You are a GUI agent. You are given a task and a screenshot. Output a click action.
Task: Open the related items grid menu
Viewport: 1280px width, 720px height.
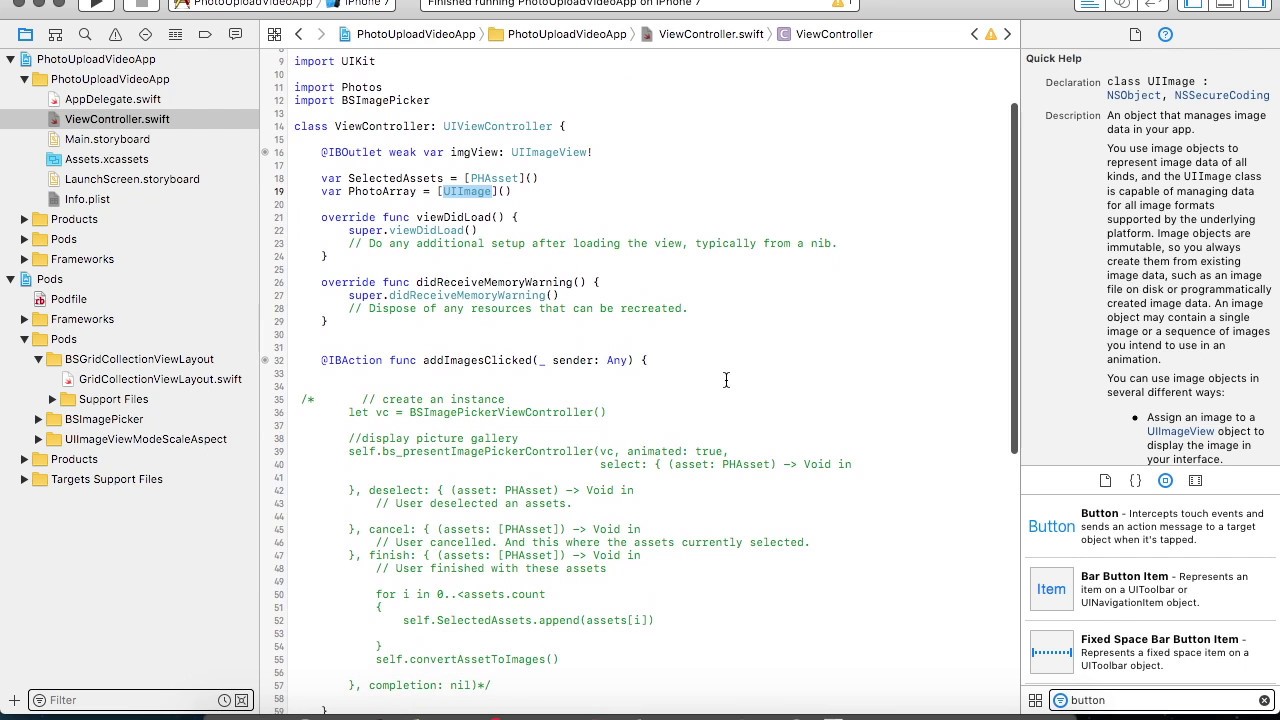pos(274,34)
